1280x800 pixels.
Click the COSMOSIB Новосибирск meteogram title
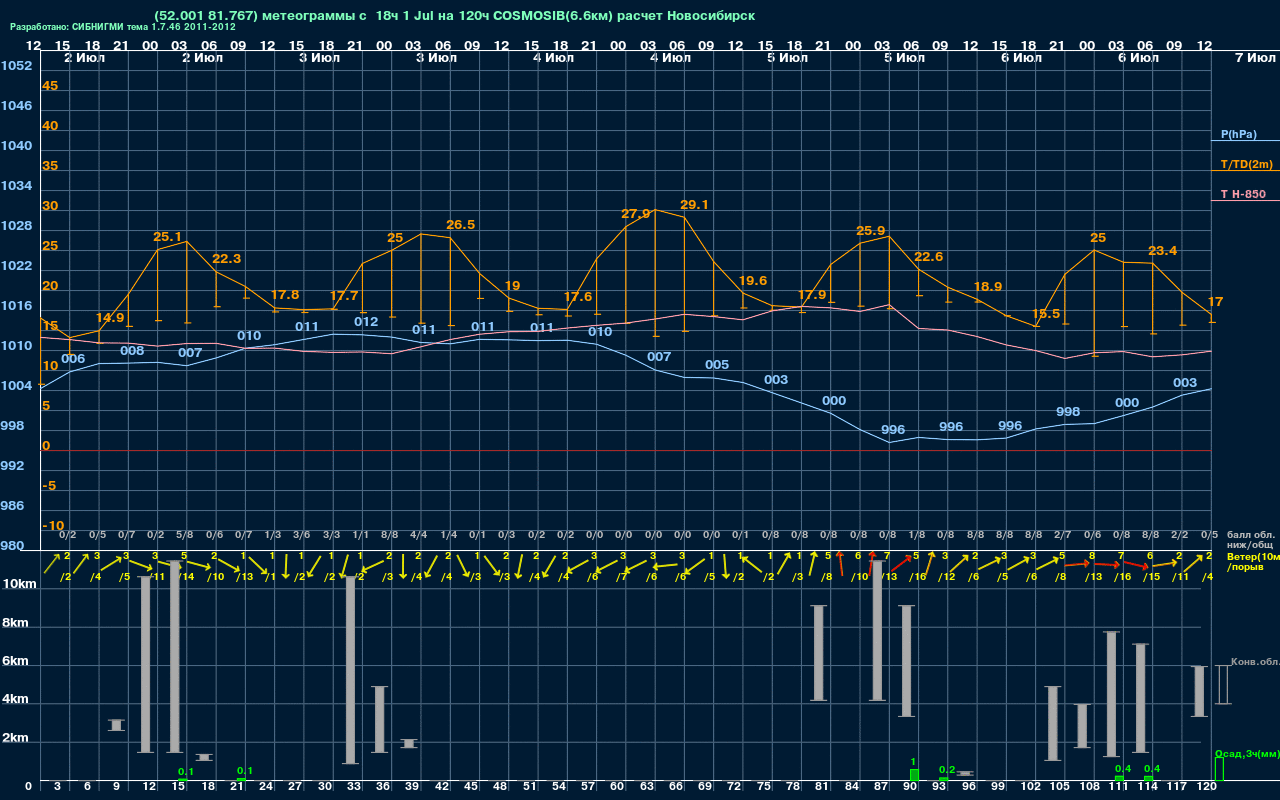[x=455, y=16]
